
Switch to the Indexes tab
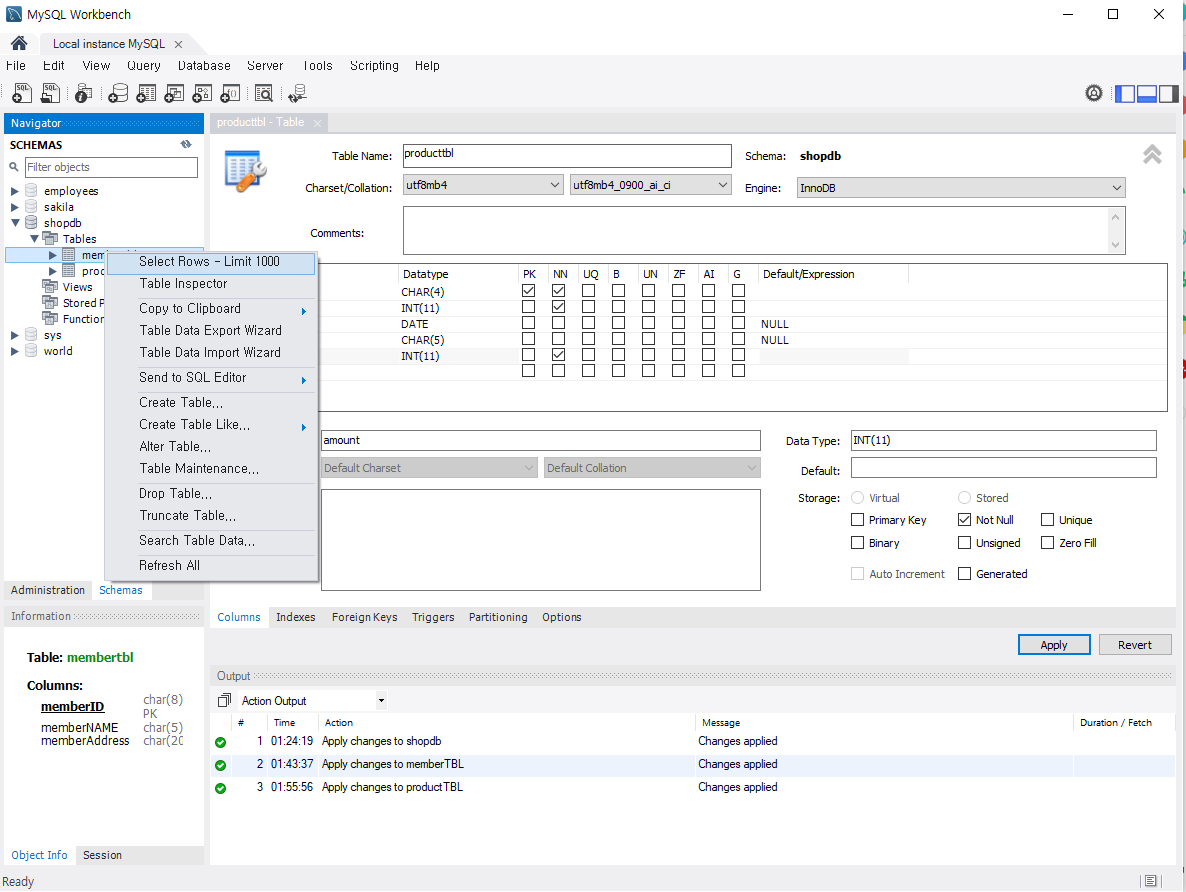[296, 617]
